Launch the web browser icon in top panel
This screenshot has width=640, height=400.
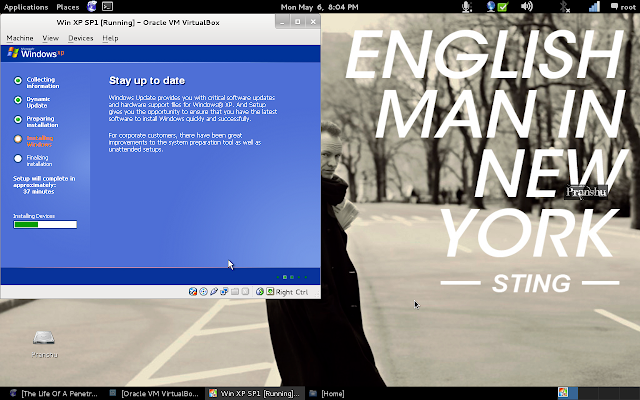[x=92, y=7]
